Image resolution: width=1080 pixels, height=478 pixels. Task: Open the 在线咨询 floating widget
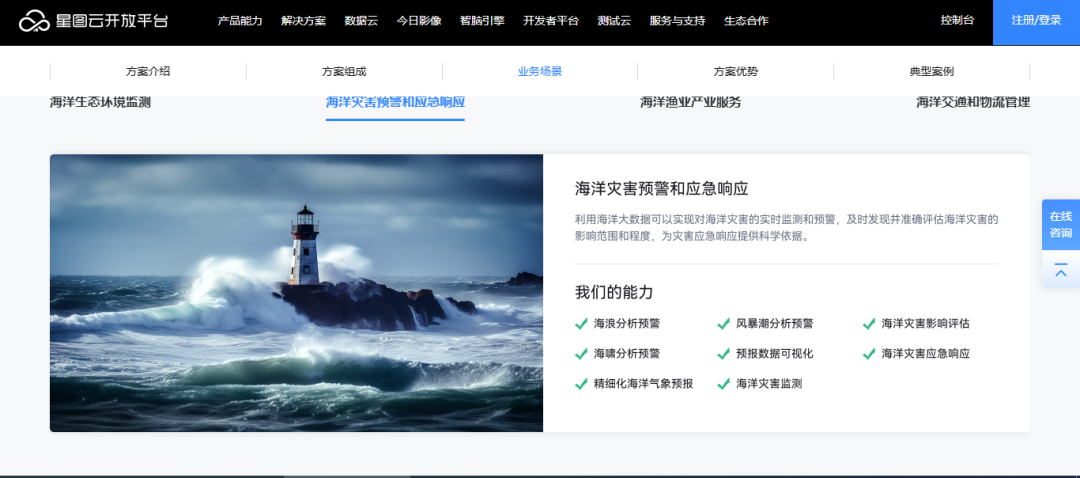click(1060, 225)
